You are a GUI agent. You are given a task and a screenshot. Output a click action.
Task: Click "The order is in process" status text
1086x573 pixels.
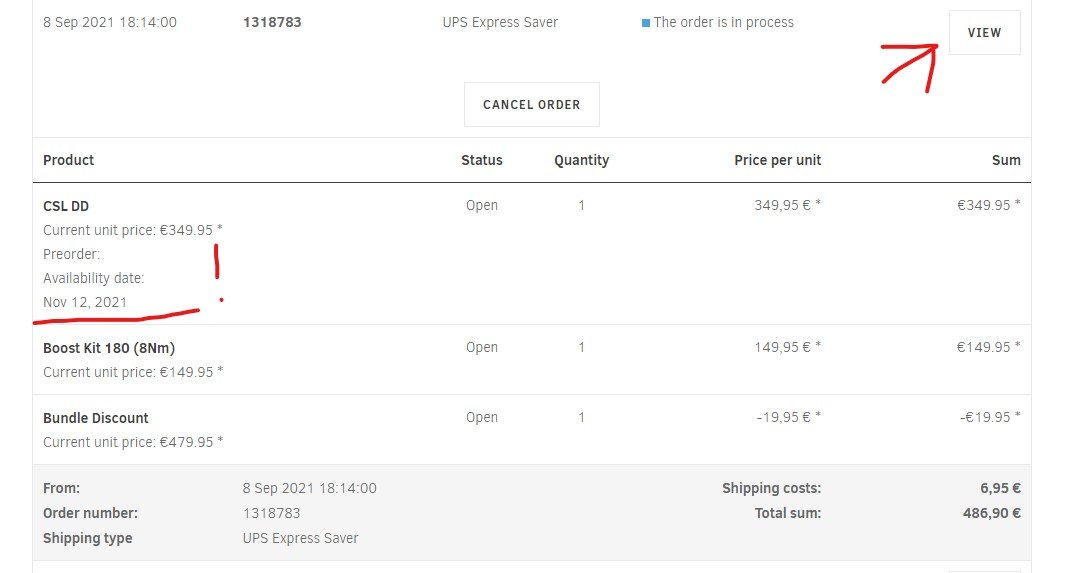[x=724, y=22]
